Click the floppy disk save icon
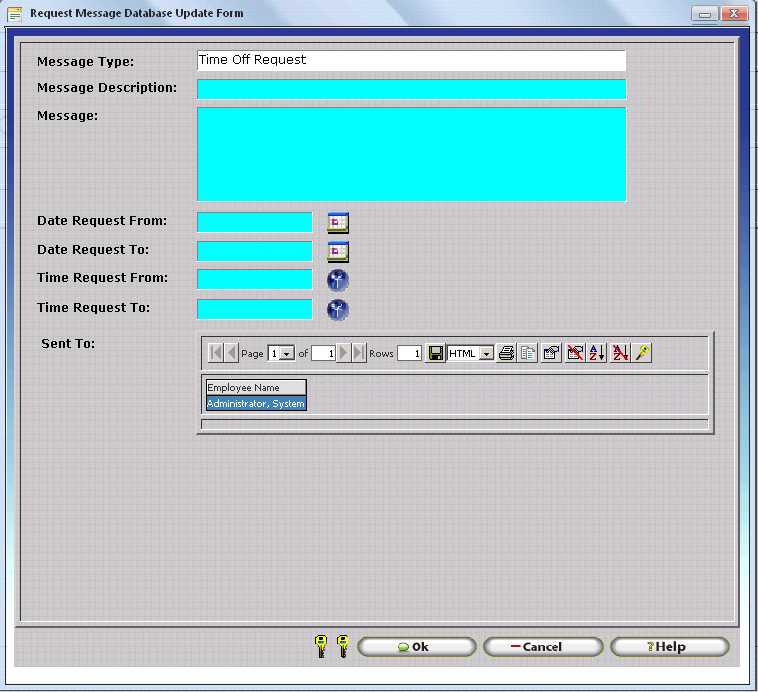Image resolution: width=758 pixels, height=692 pixels. (435, 353)
